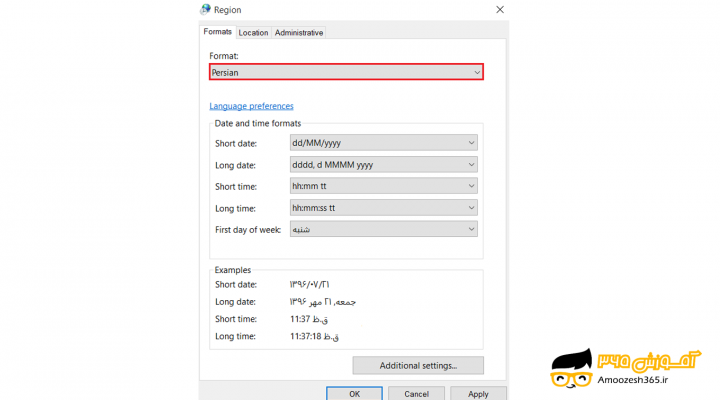Expand the Short time format dropdown

click(x=383, y=186)
